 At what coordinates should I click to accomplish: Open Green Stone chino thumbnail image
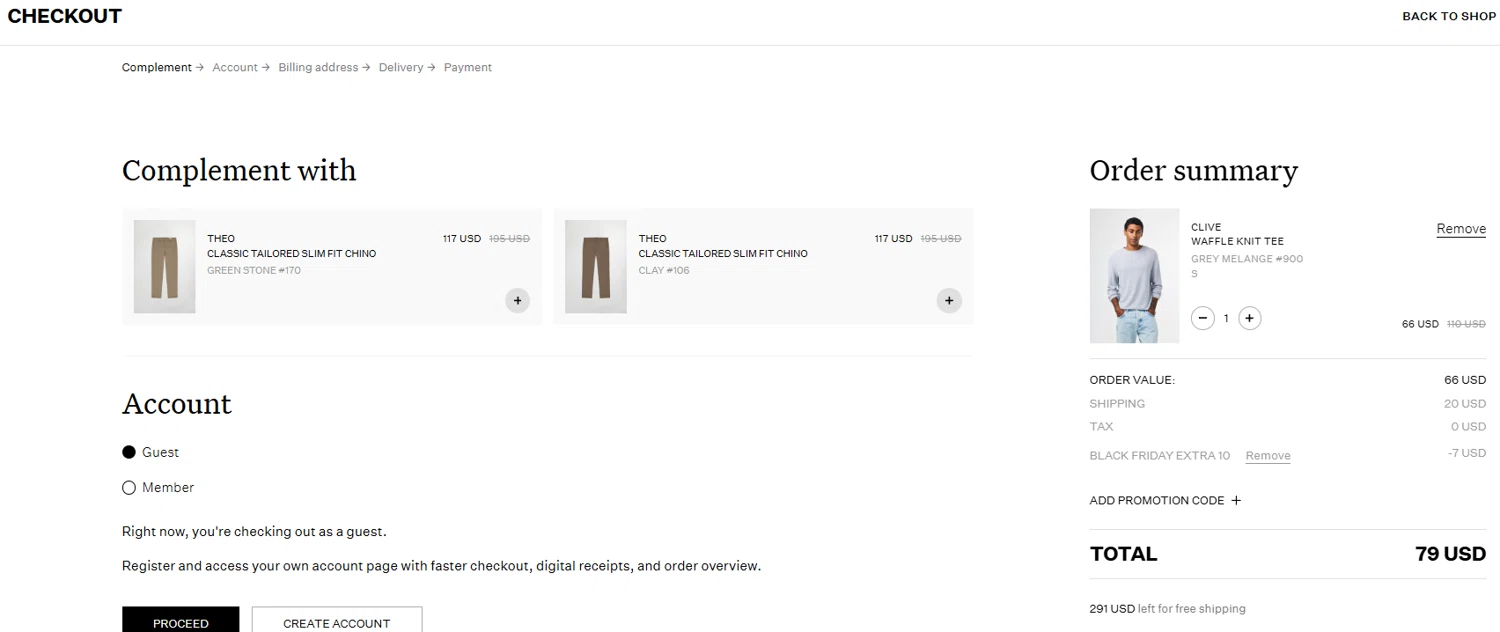pyautogui.click(x=164, y=267)
